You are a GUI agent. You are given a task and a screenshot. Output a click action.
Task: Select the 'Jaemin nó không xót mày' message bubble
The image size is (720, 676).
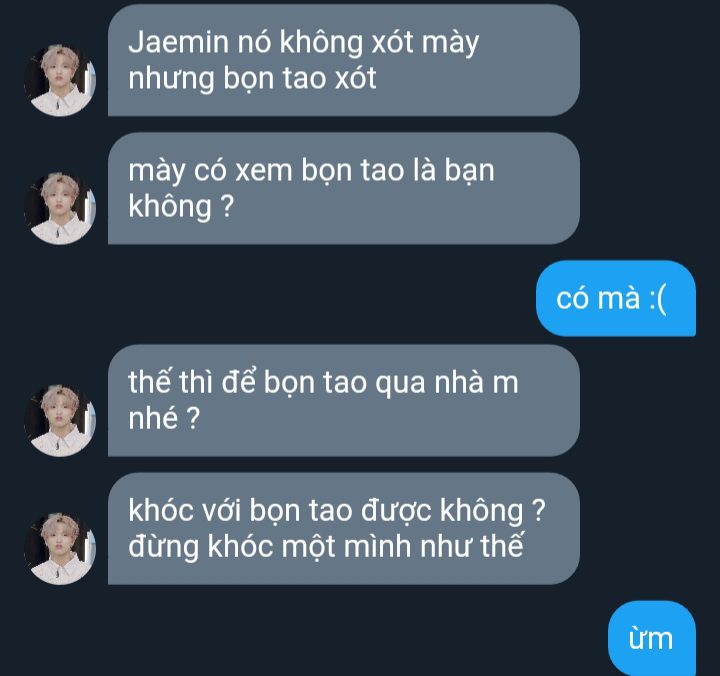pyautogui.click(x=344, y=60)
